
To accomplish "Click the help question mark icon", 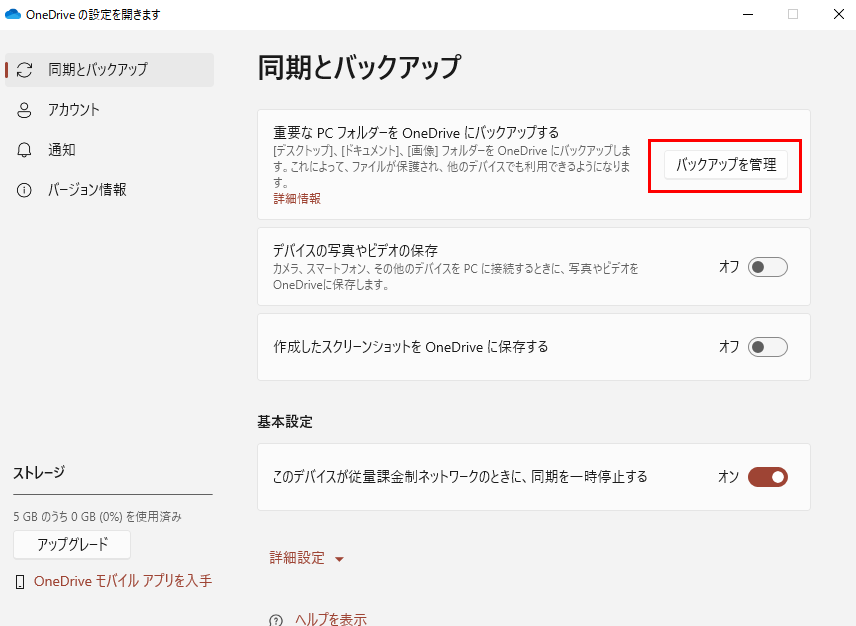I will [276, 620].
